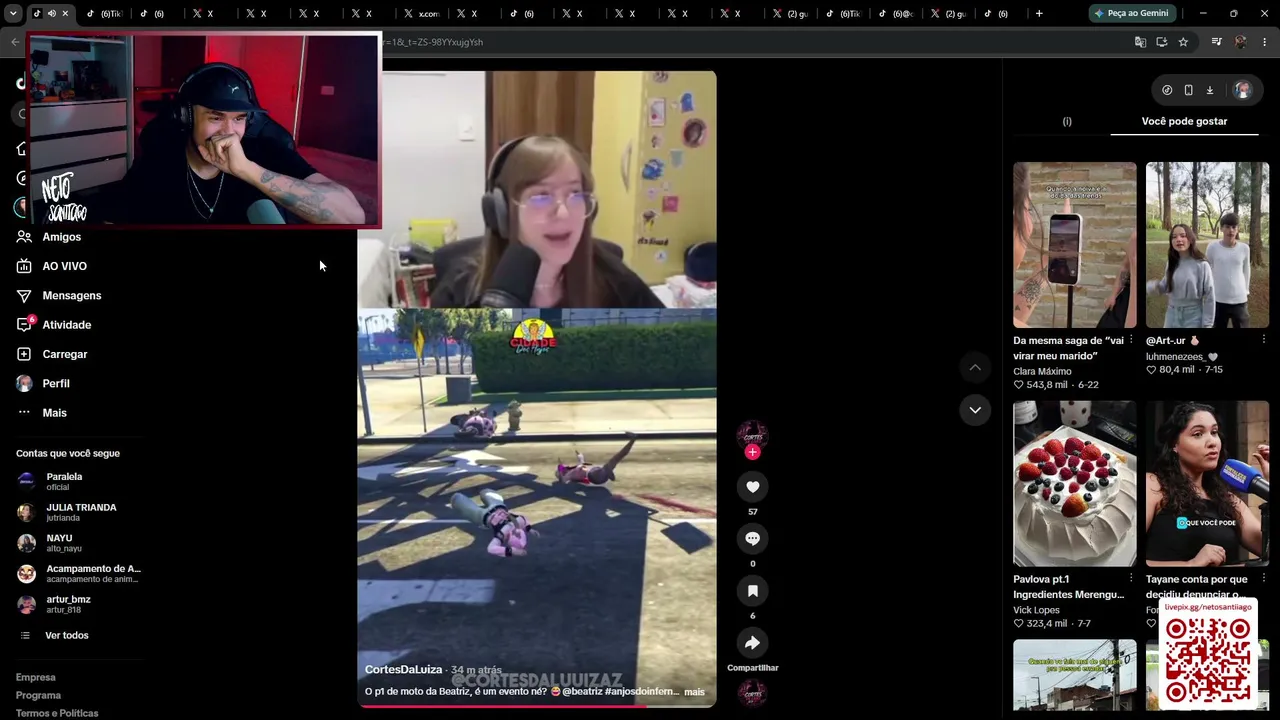Screen dimensions: 1280x720
Task: Switch to the 'Você pode gostar' tab
Action: (x=1184, y=121)
